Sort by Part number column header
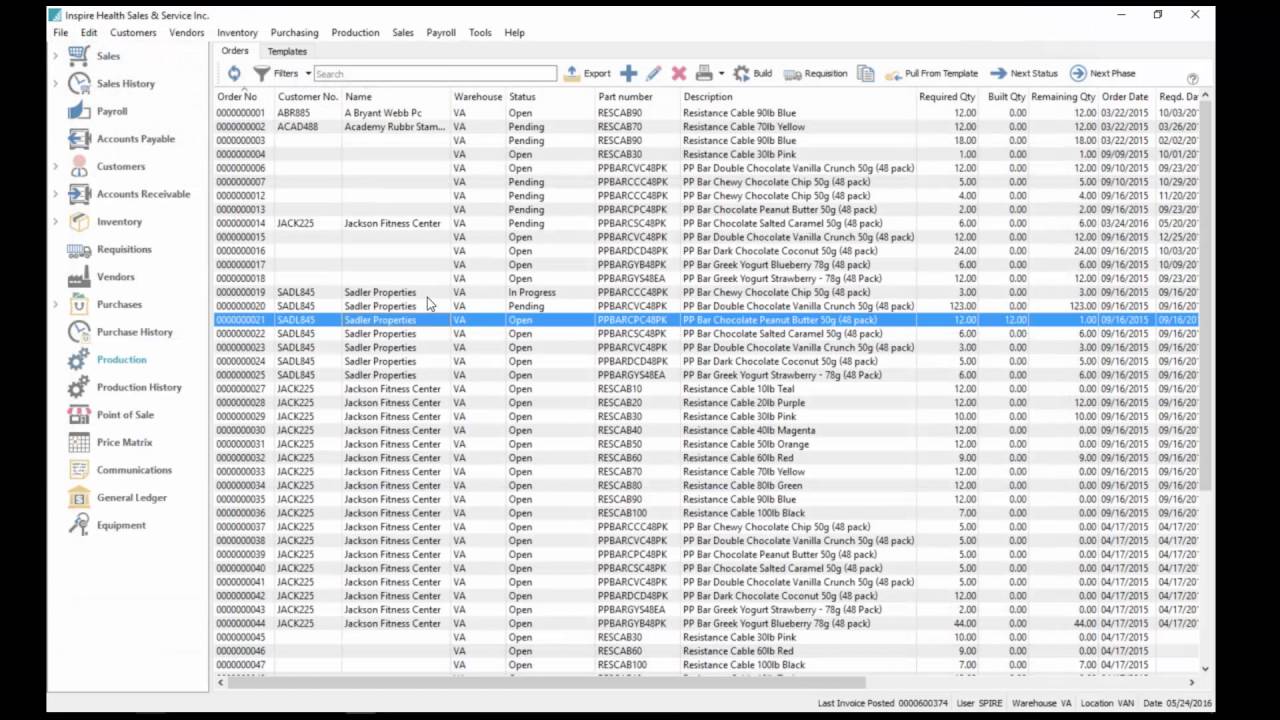1280x720 pixels. point(637,97)
